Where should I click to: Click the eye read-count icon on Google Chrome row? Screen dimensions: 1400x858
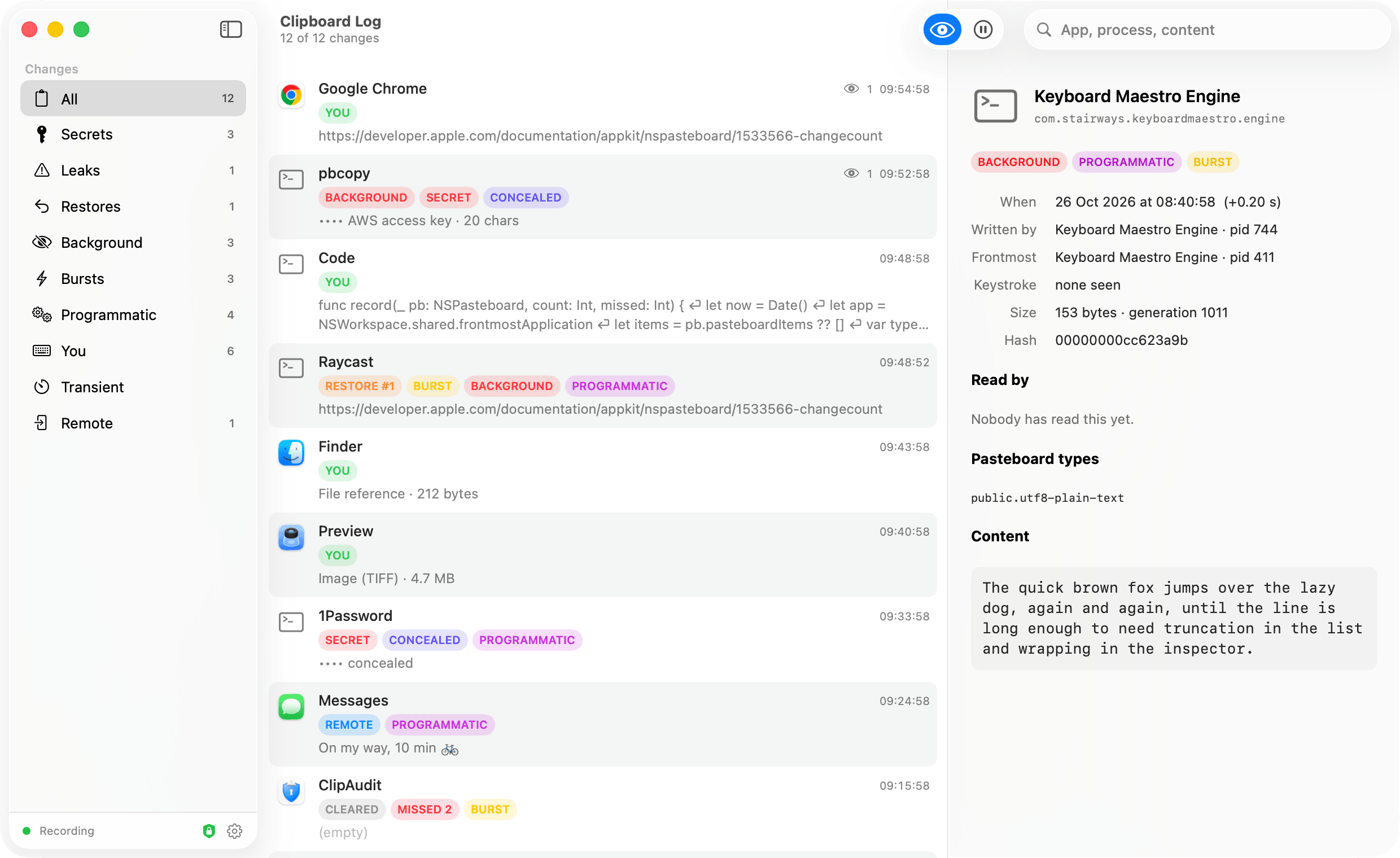(851, 89)
